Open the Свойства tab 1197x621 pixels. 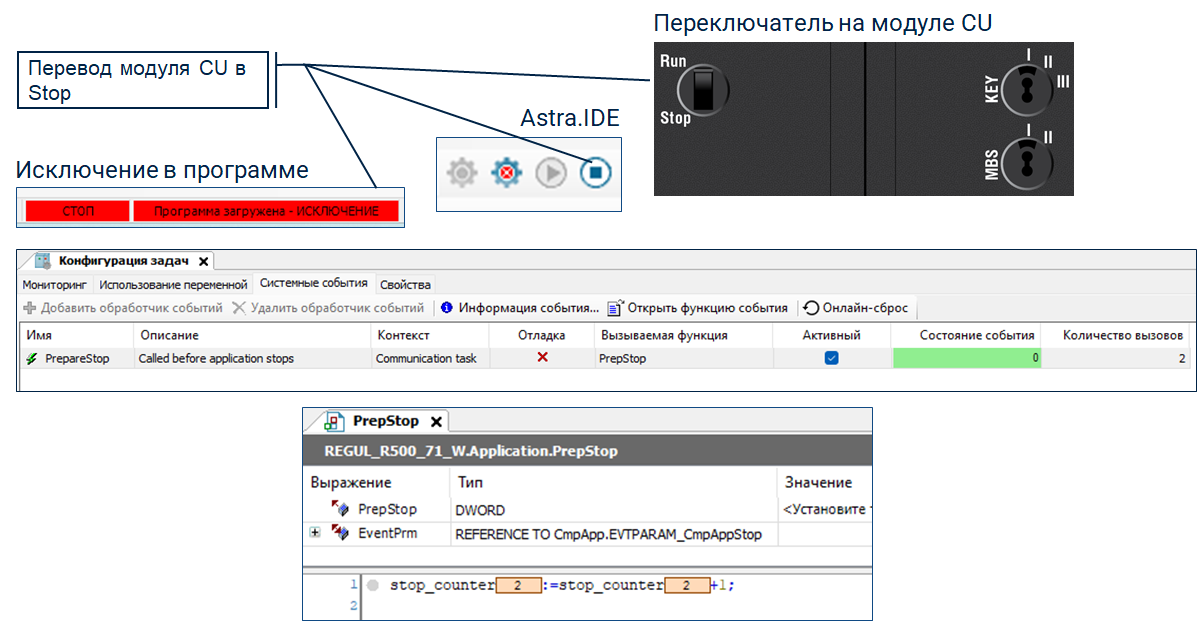tap(405, 285)
